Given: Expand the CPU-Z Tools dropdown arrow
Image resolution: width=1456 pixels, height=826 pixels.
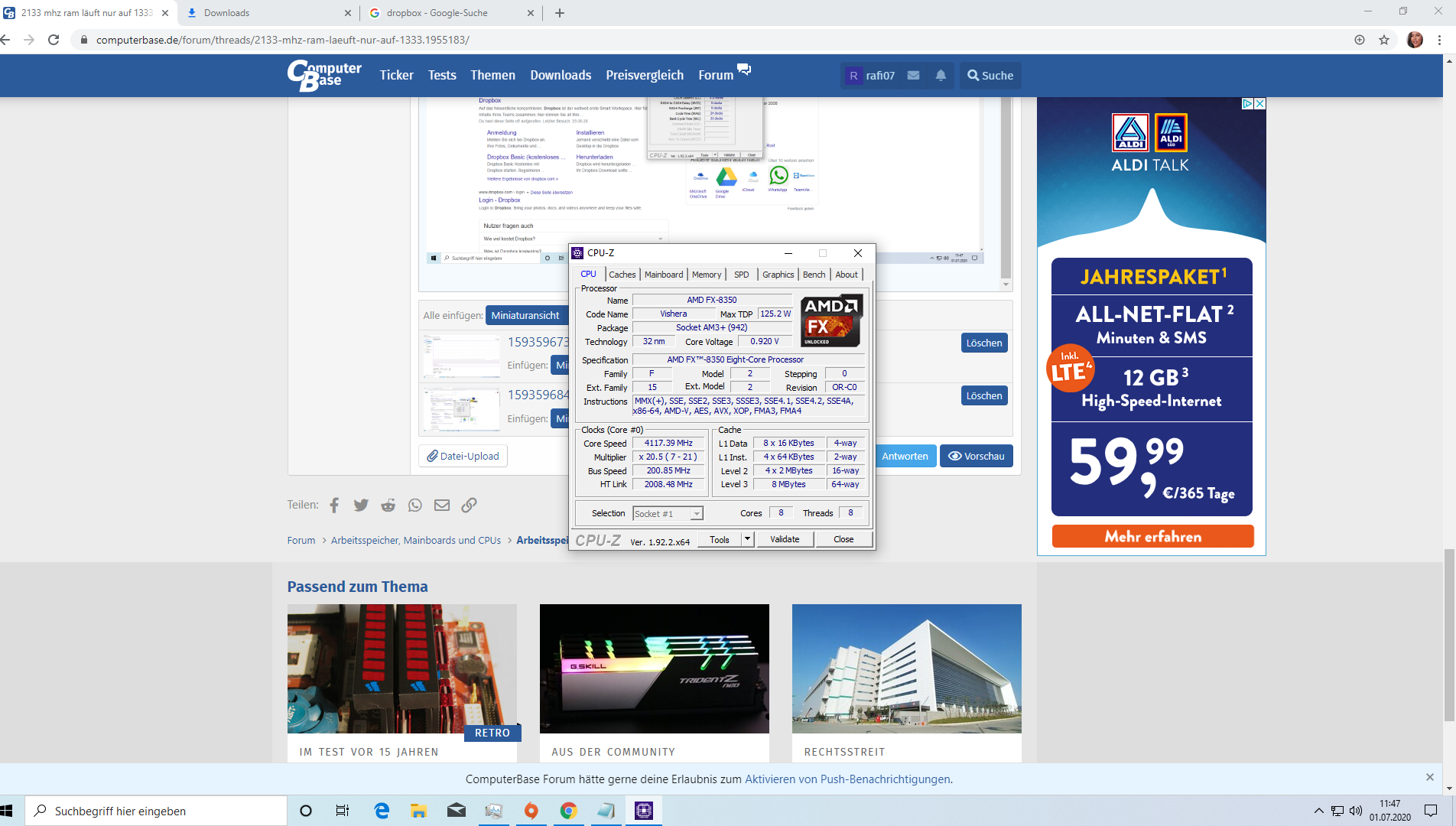Looking at the screenshot, I should coord(747,539).
